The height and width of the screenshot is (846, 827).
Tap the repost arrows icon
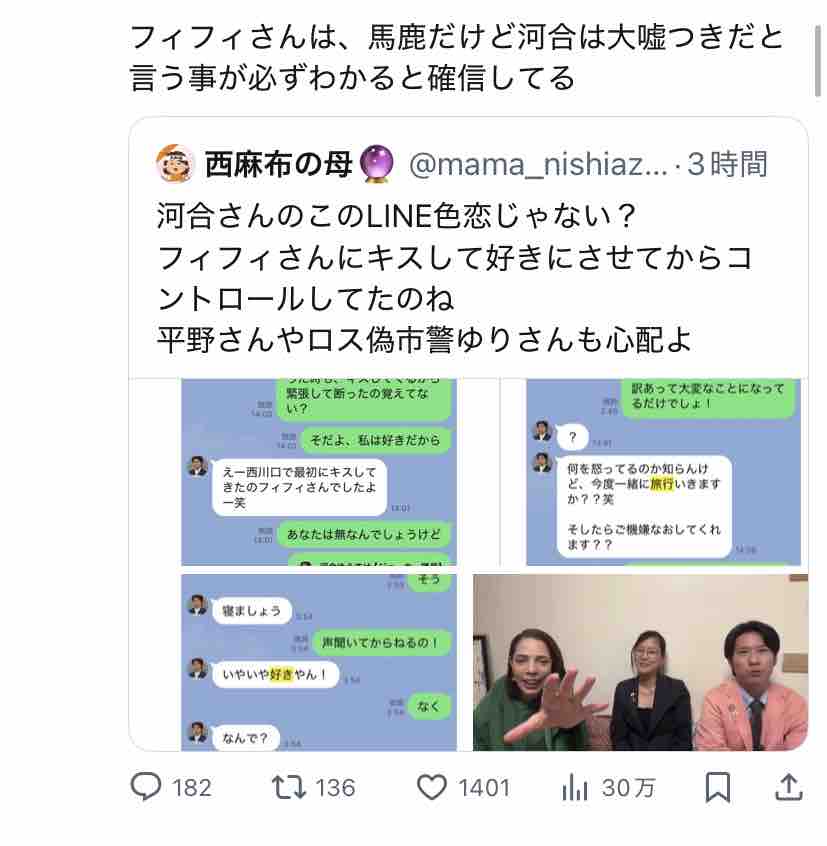[x=288, y=787]
